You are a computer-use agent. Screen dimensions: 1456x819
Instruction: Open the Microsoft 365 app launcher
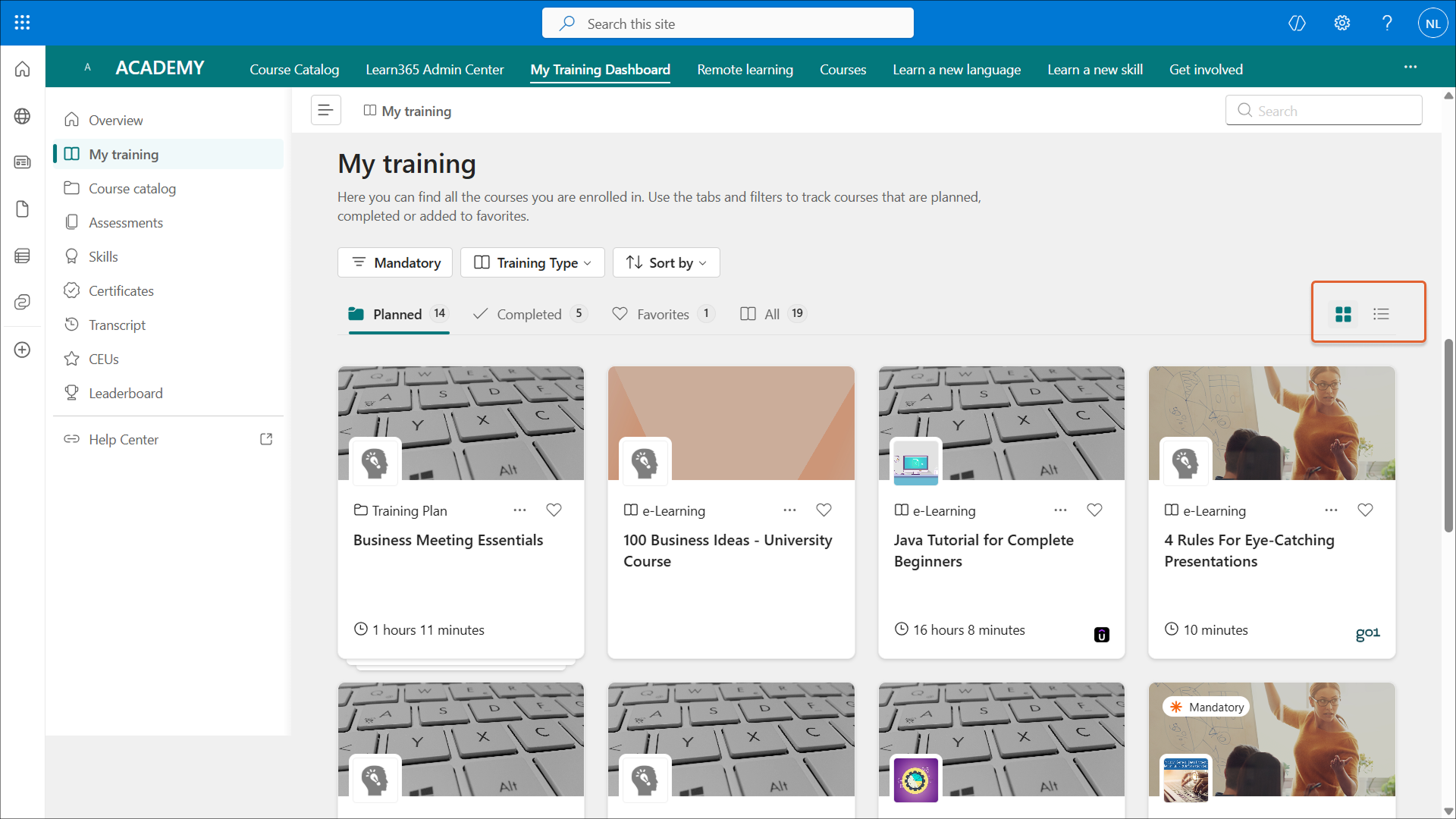pyautogui.click(x=22, y=23)
